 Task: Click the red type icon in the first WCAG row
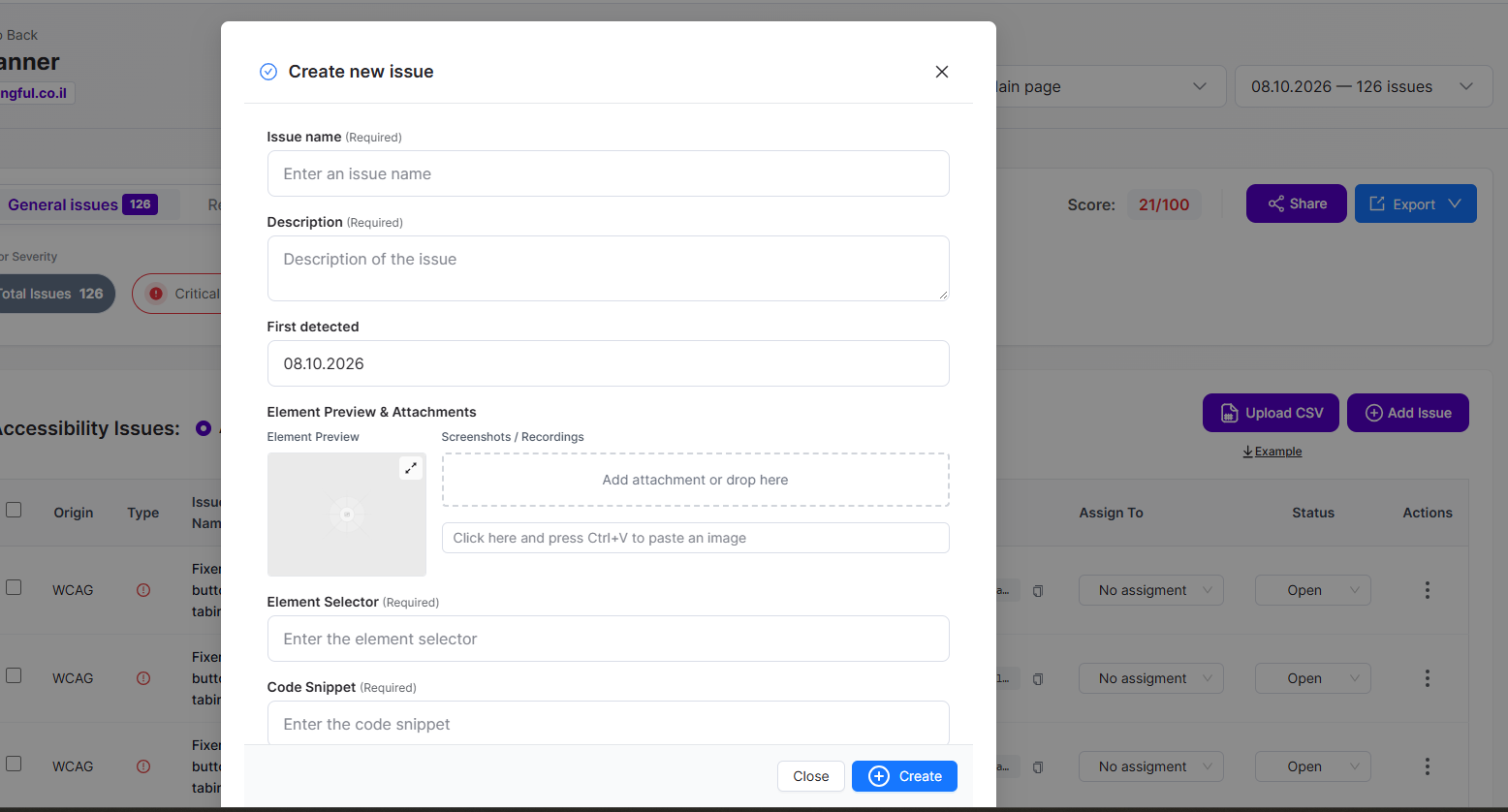[143, 590]
